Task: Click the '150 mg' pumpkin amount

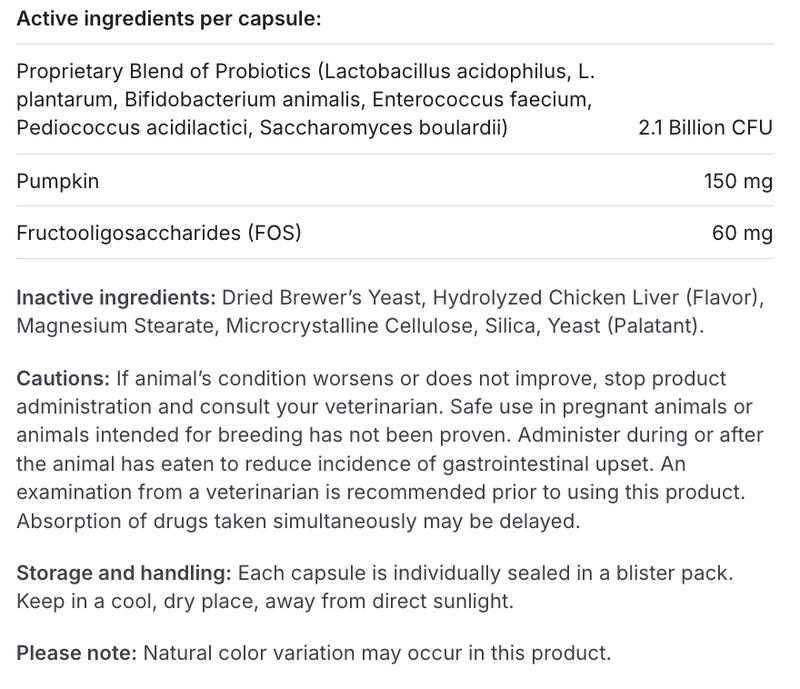Action: [738, 181]
